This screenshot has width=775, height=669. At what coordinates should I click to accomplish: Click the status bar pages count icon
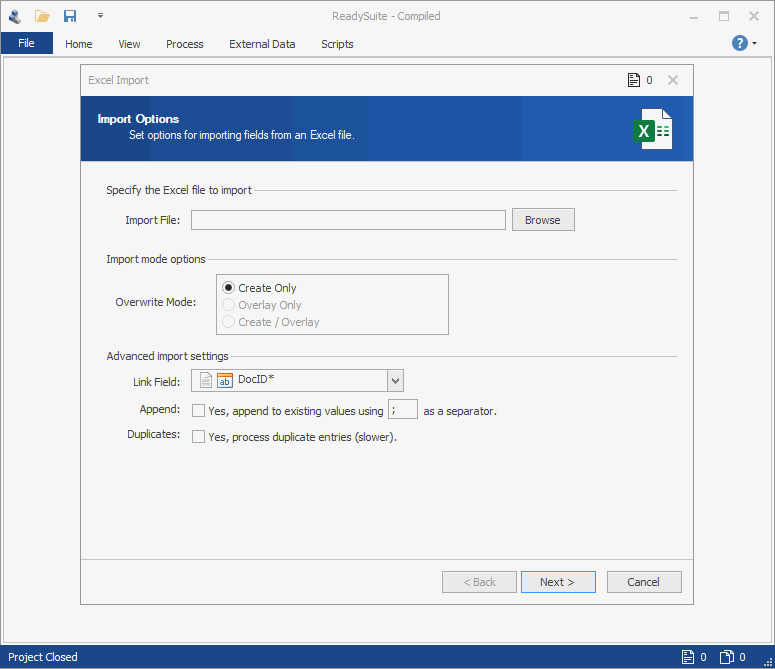tap(727, 657)
